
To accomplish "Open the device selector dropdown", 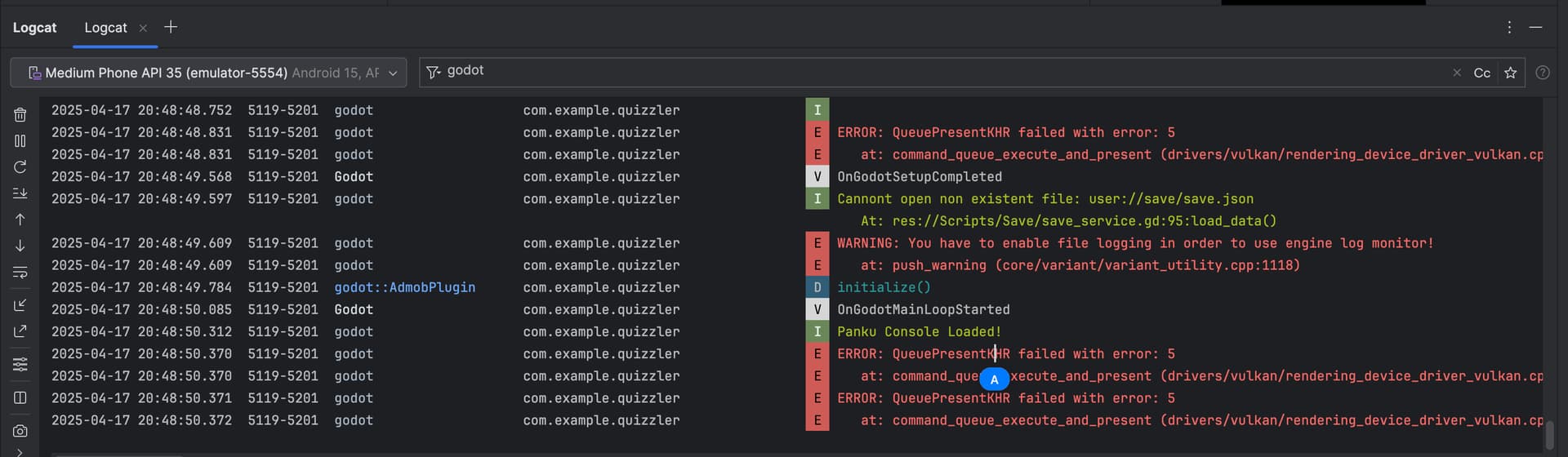I will pos(208,73).
